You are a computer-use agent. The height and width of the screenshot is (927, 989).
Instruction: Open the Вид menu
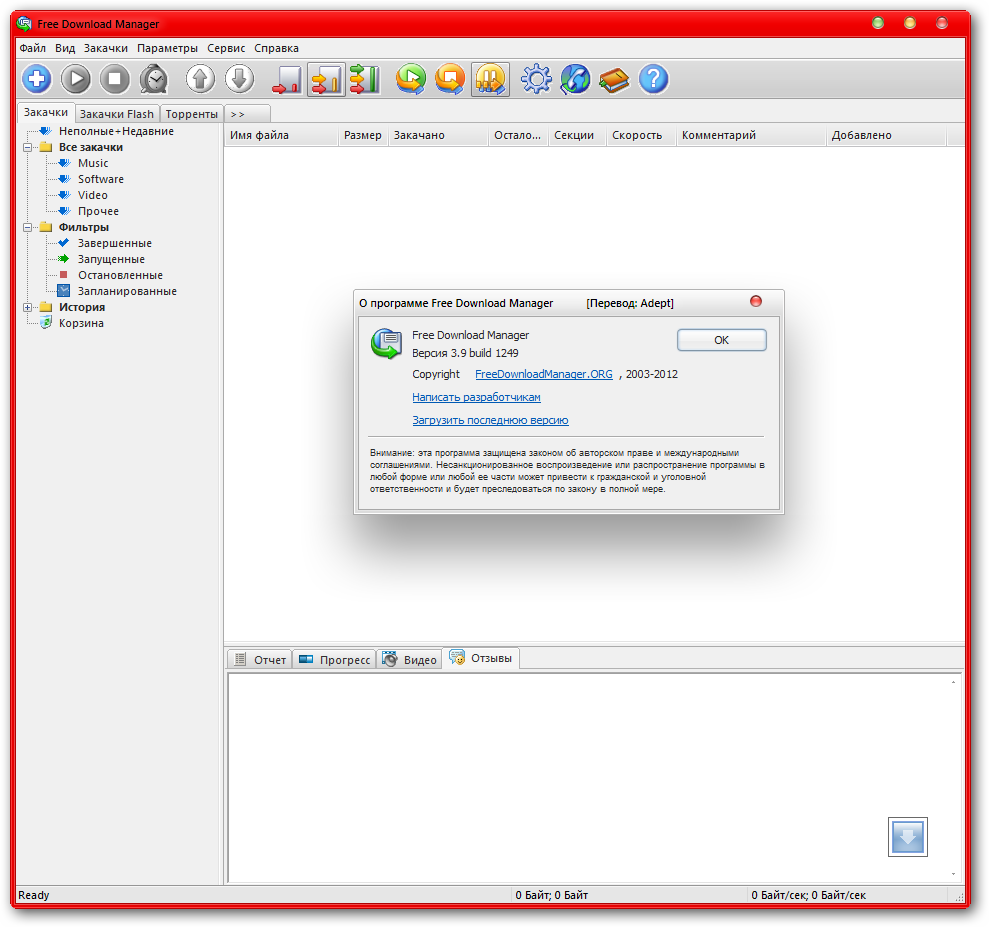point(65,48)
